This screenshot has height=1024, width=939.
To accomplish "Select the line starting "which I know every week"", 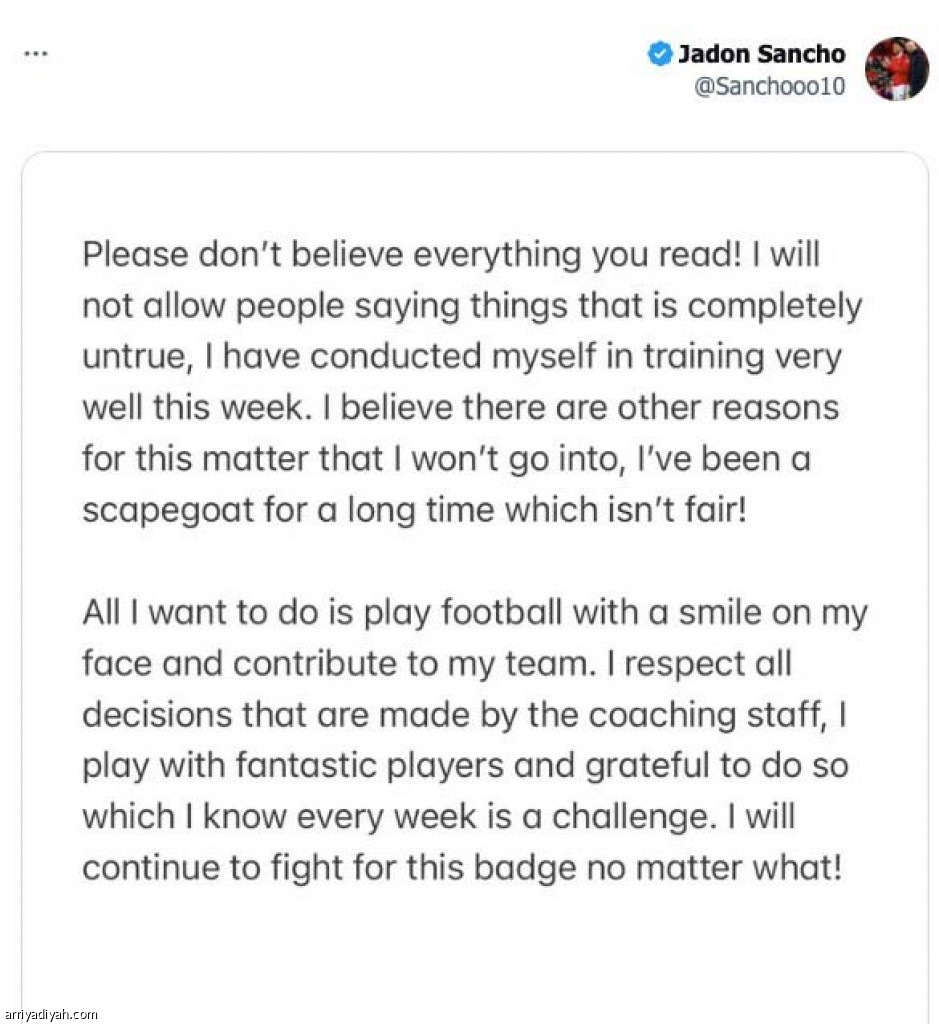I will tap(438, 817).
